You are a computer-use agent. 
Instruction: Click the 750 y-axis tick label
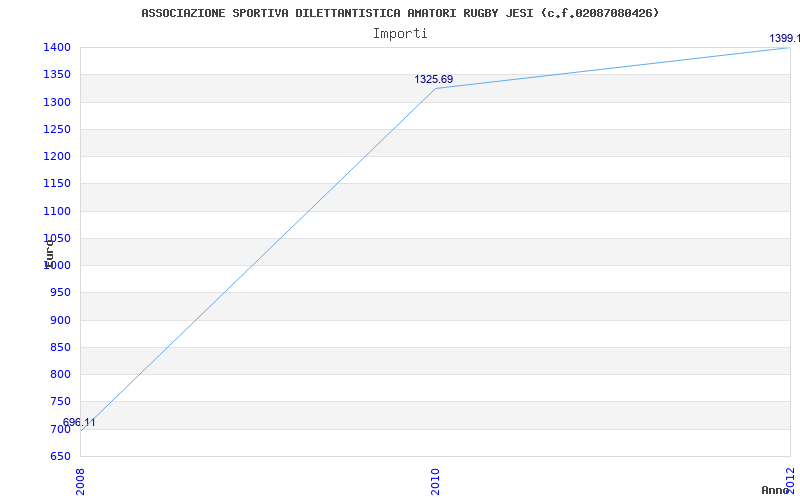(x=60, y=402)
